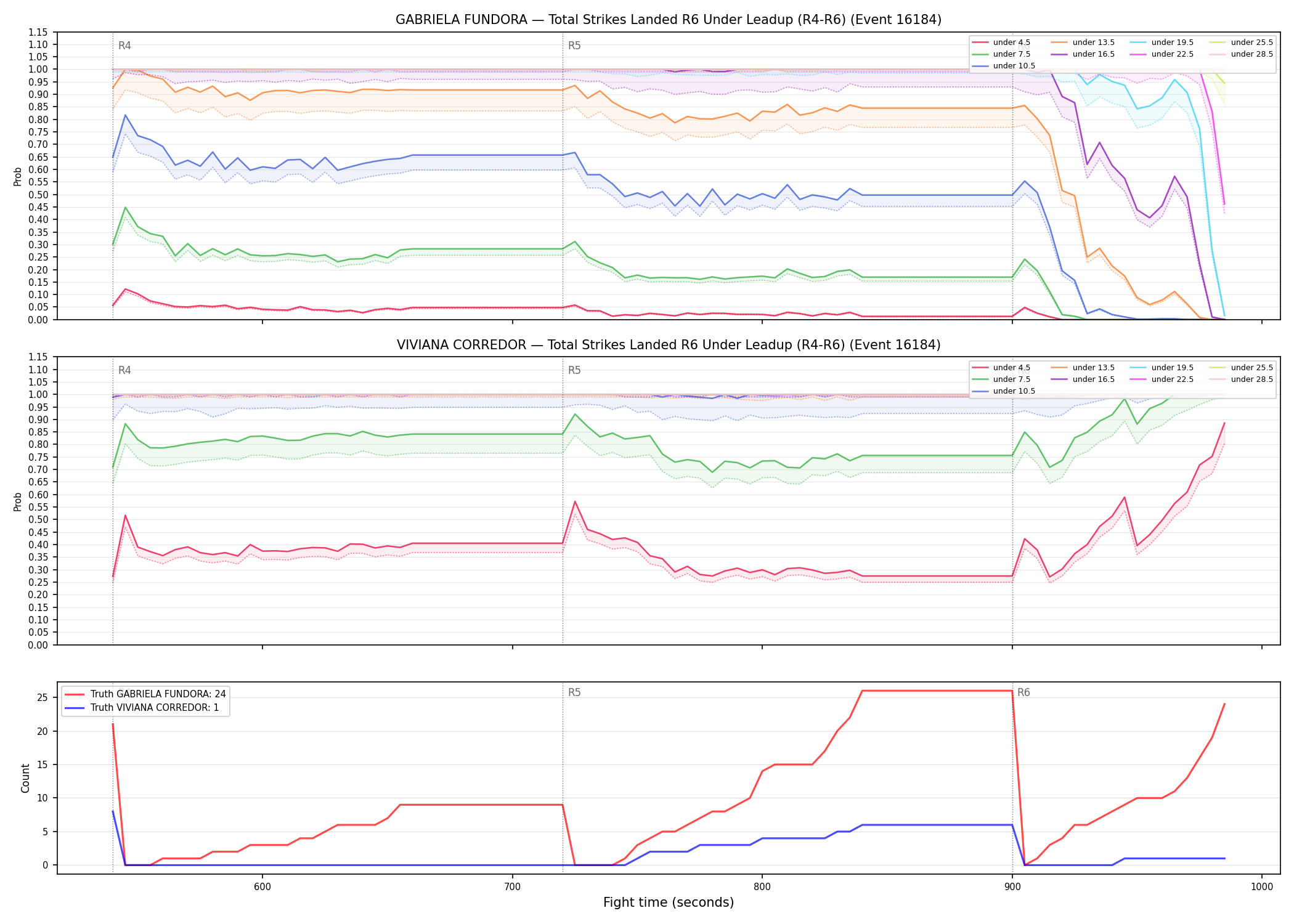Pick 'under 28.5' in the Corredor chart legend
The width and height of the screenshot is (1294, 924).
click(1241, 379)
